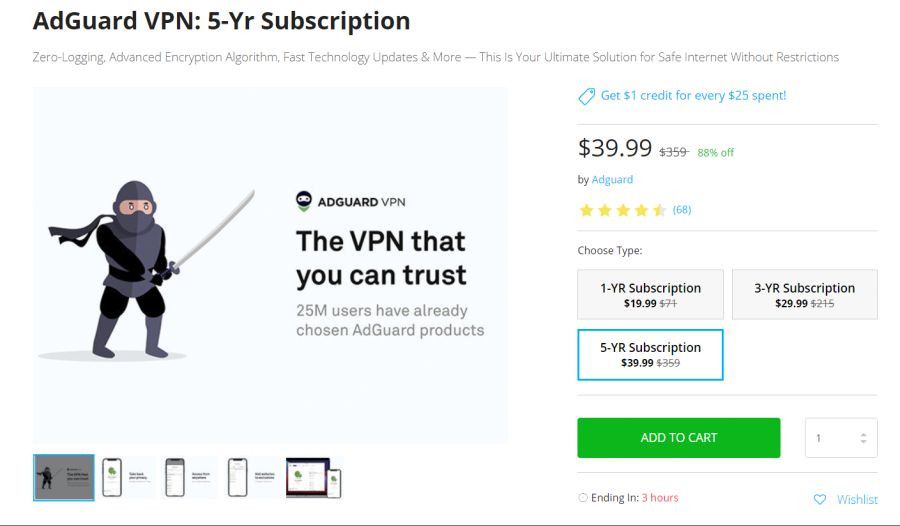Click the Wishlist text link
Image resolution: width=900 pixels, height=526 pixels.
coord(857,500)
